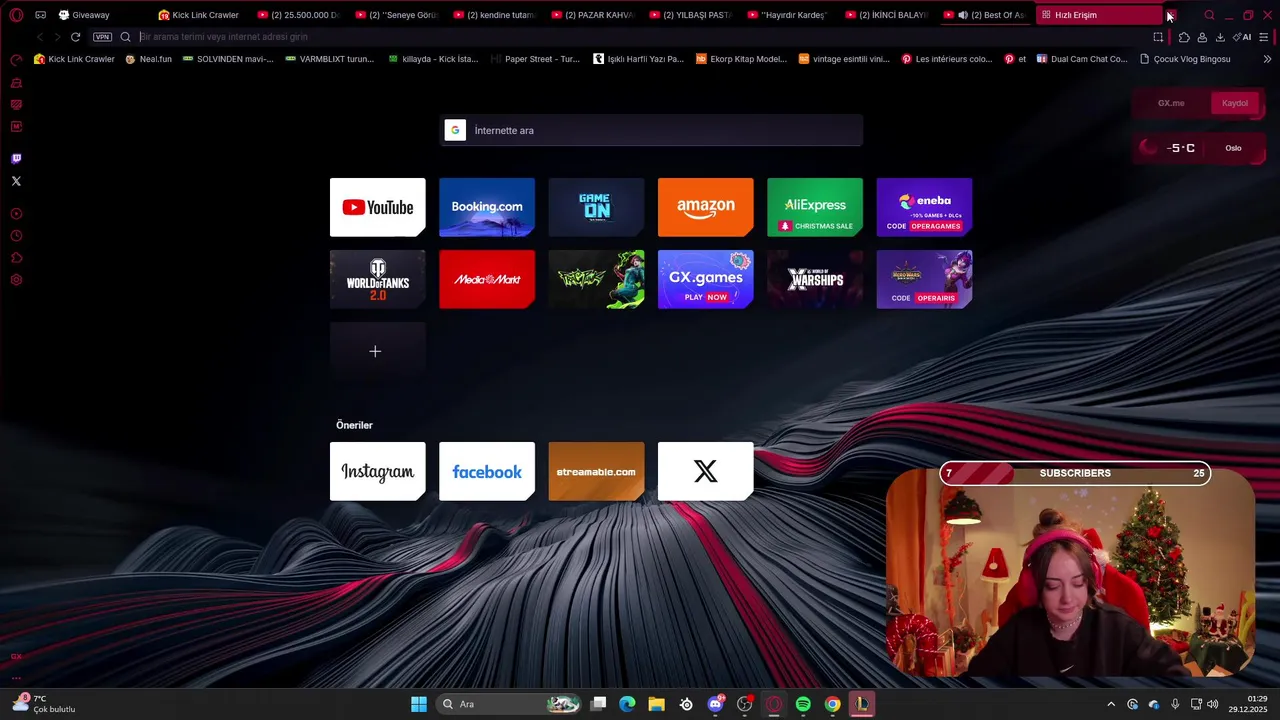Viewport: 1280px width, 720px height.
Task: Click the address bar input field
Action: click(x=640, y=37)
